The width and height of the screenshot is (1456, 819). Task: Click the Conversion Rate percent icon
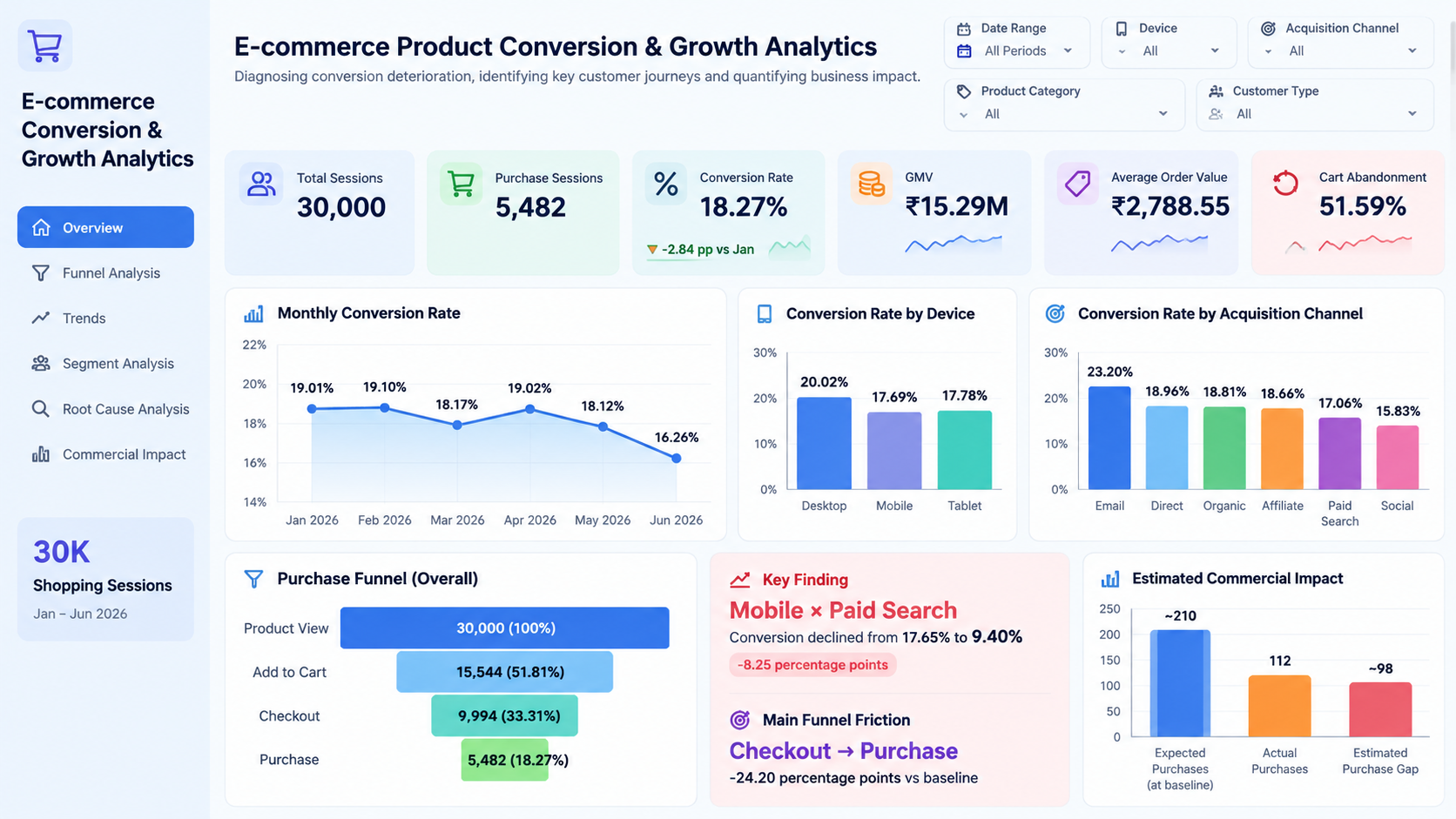coord(666,184)
